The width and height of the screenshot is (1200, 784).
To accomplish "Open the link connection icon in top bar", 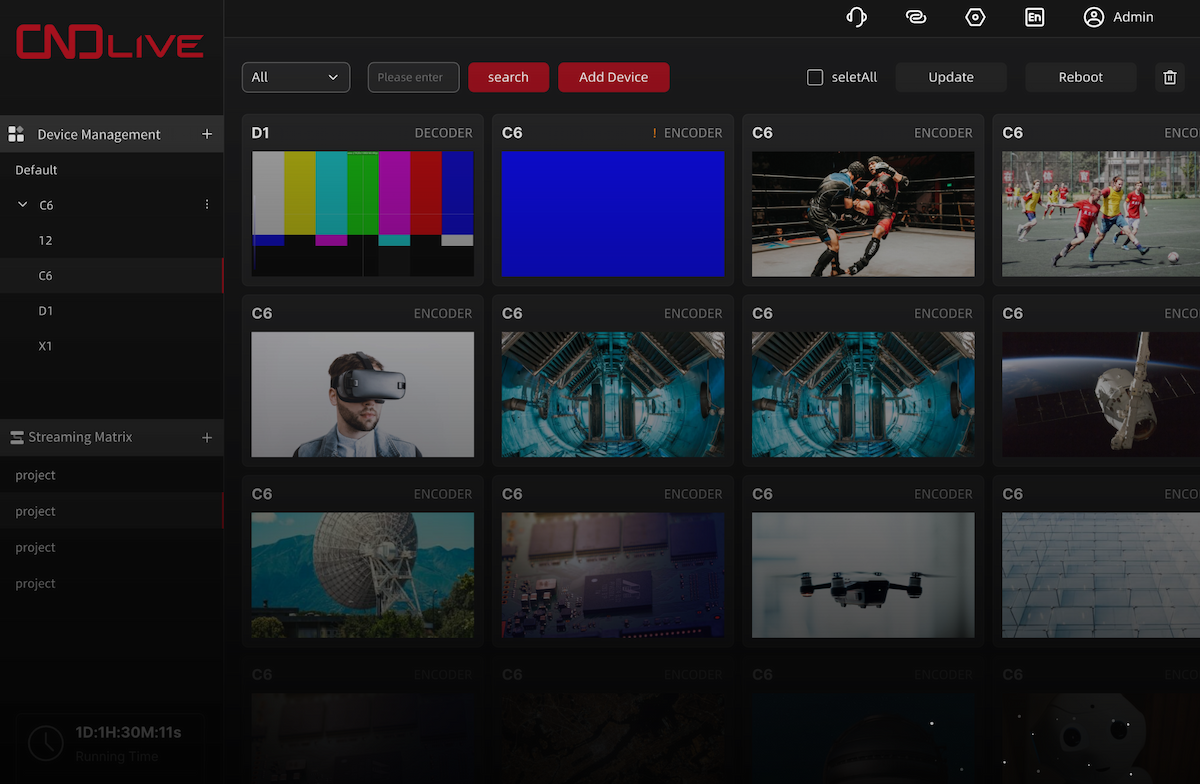I will (916, 17).
